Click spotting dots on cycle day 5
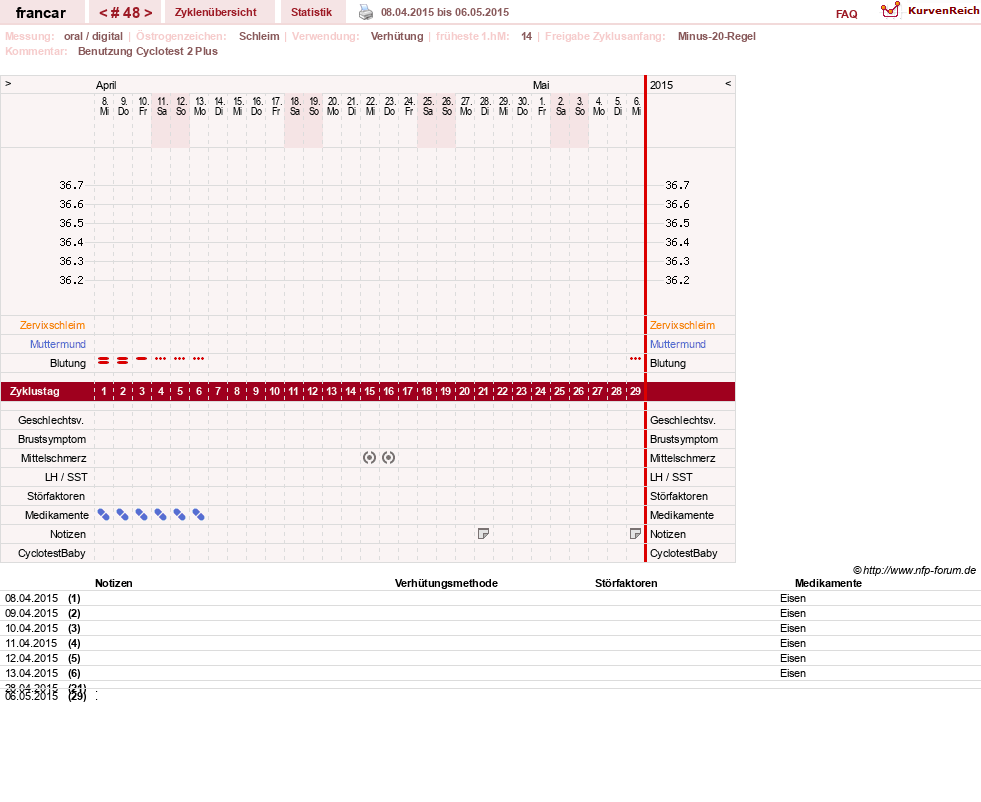This screenshot has height=802, width=981. click(x=180, y=358)
